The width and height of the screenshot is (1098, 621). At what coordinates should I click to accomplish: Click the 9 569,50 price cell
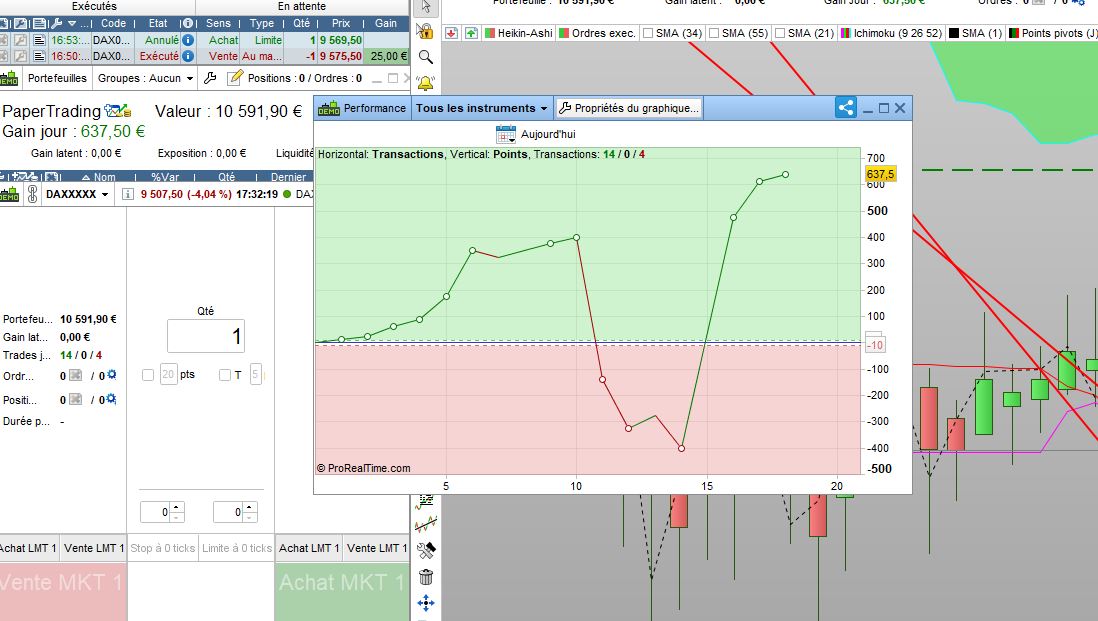tap(341, 41)
